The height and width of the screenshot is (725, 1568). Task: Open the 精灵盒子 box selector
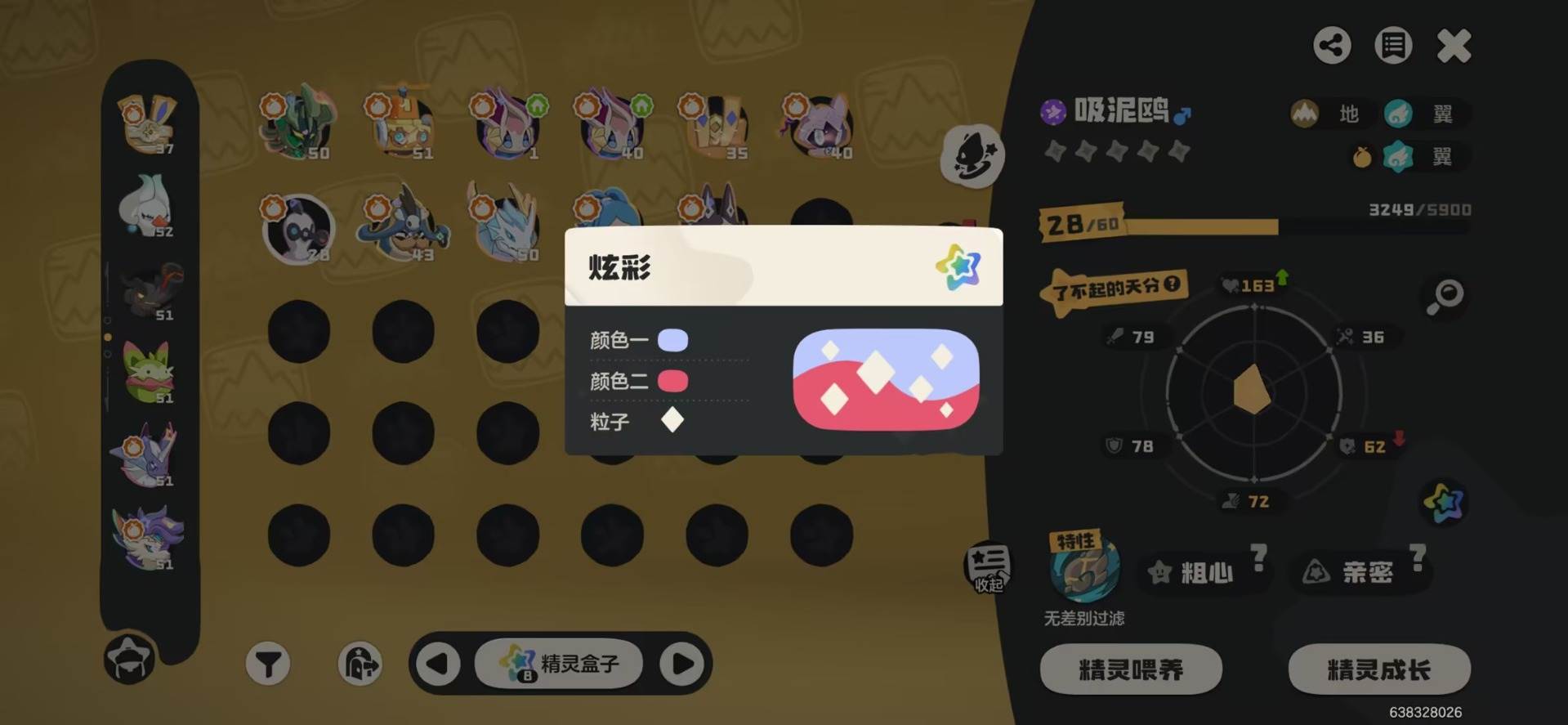coord(560,663)
